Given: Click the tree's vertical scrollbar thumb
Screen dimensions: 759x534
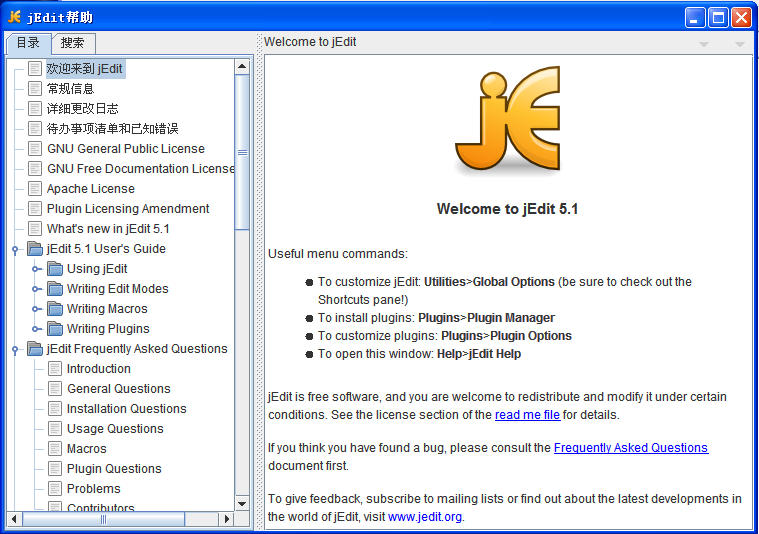Looking at the screenshot, I should pyautogui.click(x=242, y=152).
